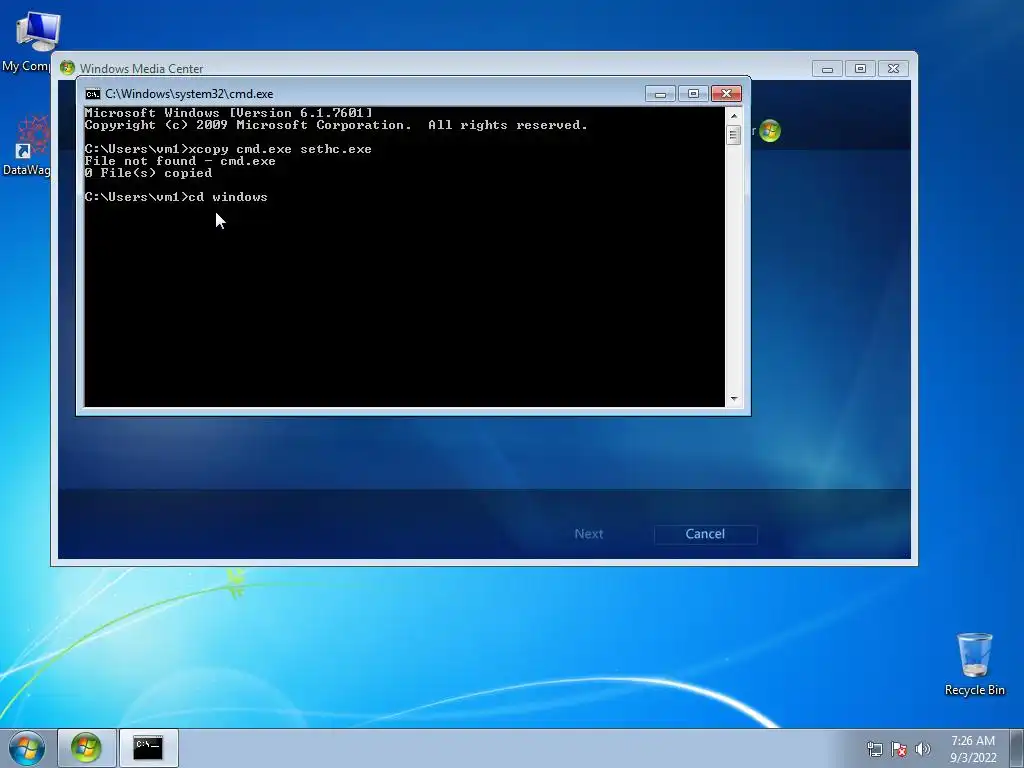Select the cmd.exe taskbar button
The width and height of the screenshot is (1024, 768).
click(x=148, y=748)
